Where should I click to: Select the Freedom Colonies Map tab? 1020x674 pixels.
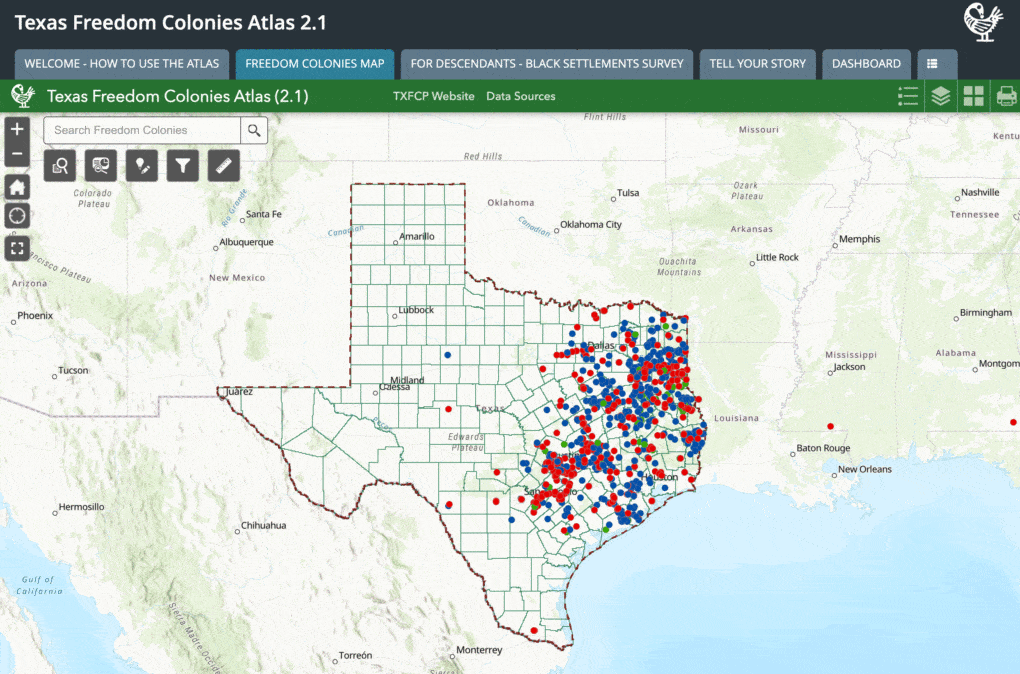click(x=315, y=64)
